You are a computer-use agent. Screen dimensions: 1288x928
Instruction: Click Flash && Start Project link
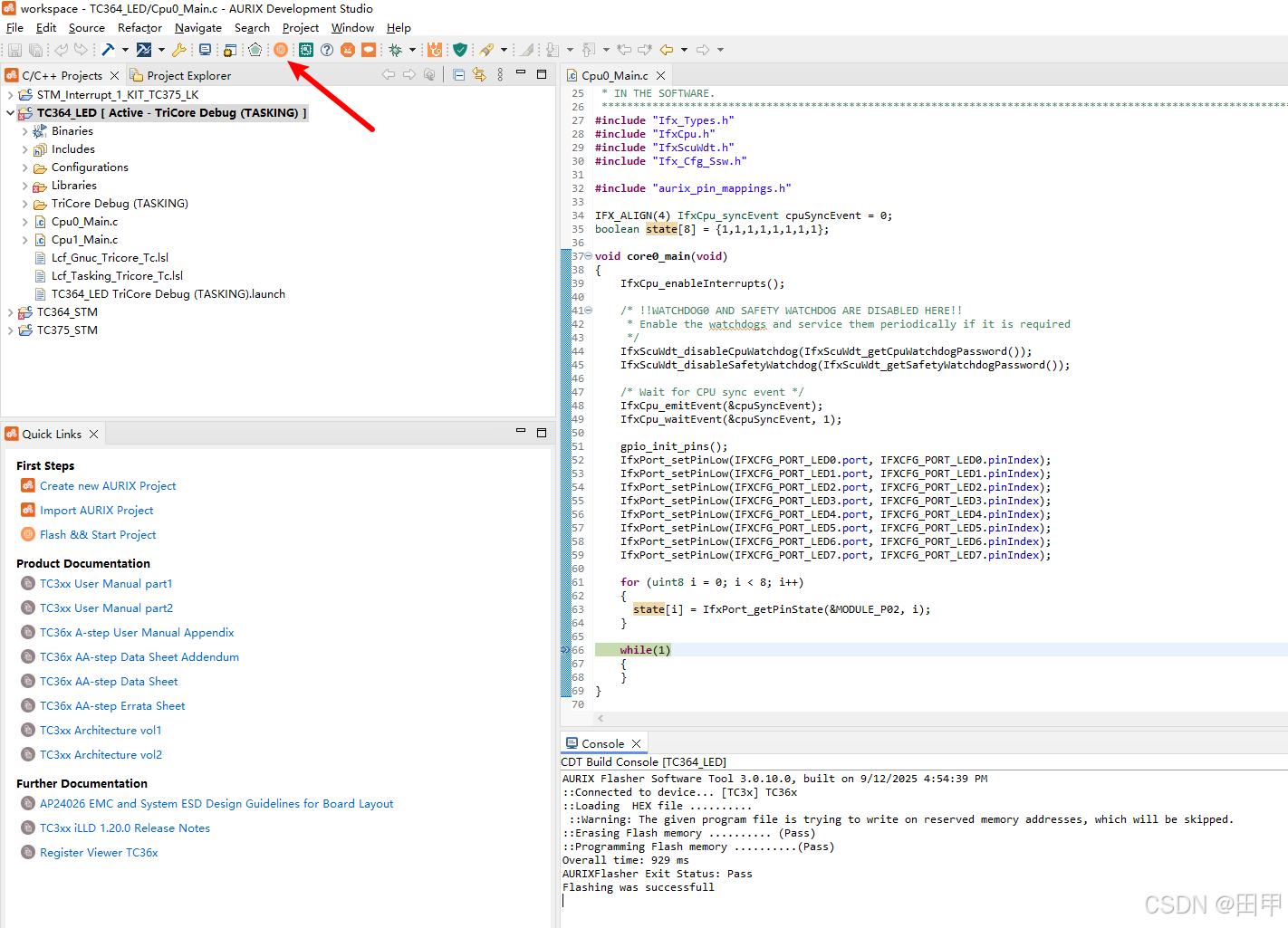[x=98, y=535]
